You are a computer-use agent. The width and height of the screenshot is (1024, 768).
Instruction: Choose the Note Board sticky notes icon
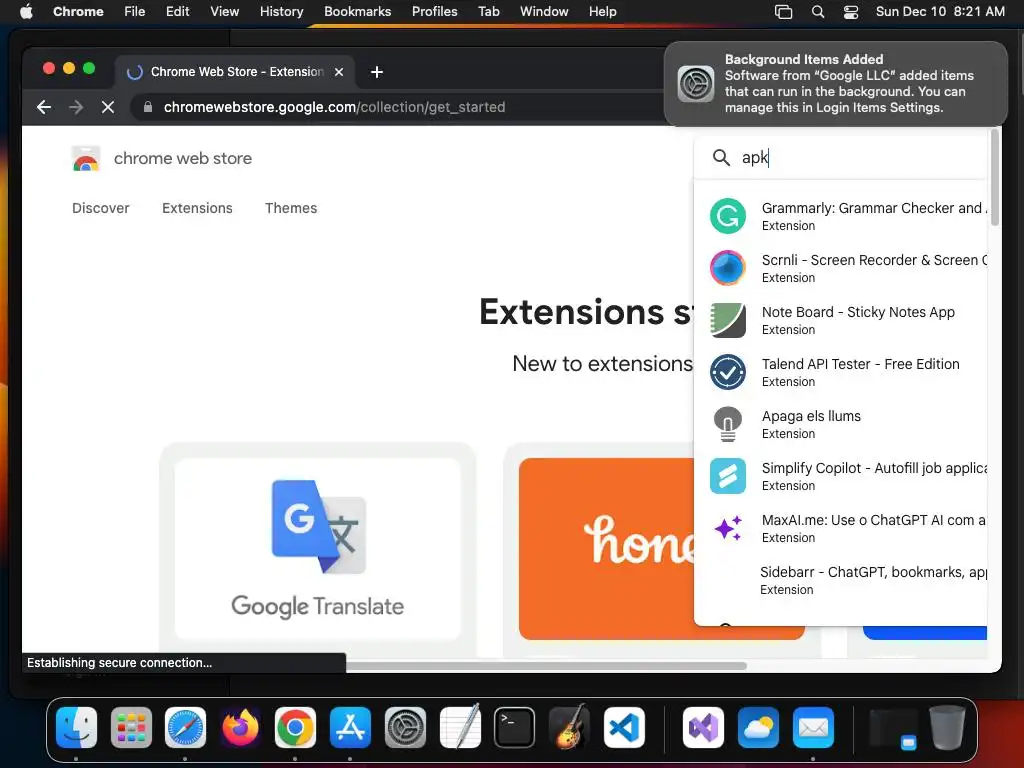pos(728,320)
